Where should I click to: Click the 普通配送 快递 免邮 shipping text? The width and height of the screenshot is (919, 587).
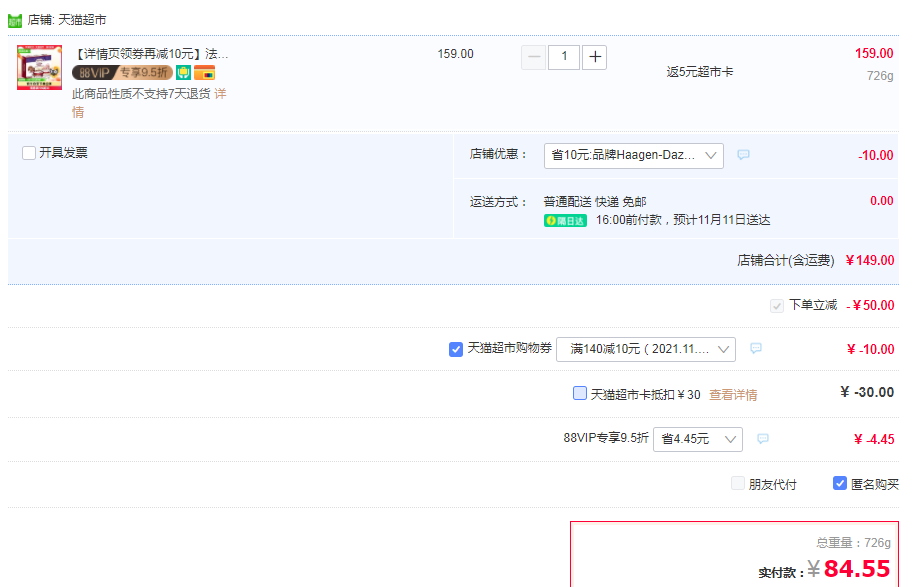point(595,202)
